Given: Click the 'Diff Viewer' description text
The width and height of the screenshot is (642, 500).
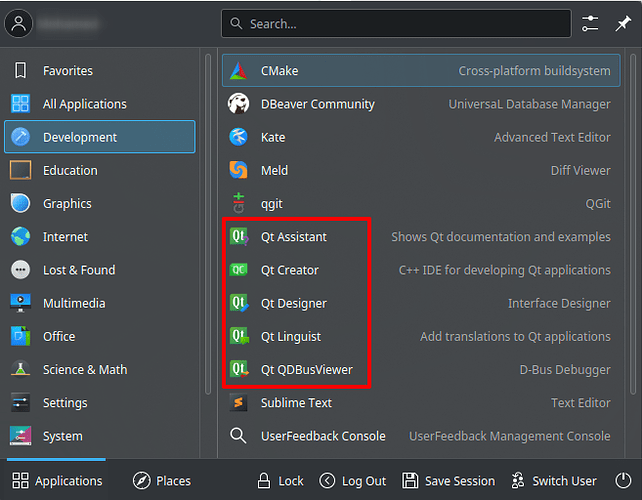Looking at the screenshot, I should 580,170.
